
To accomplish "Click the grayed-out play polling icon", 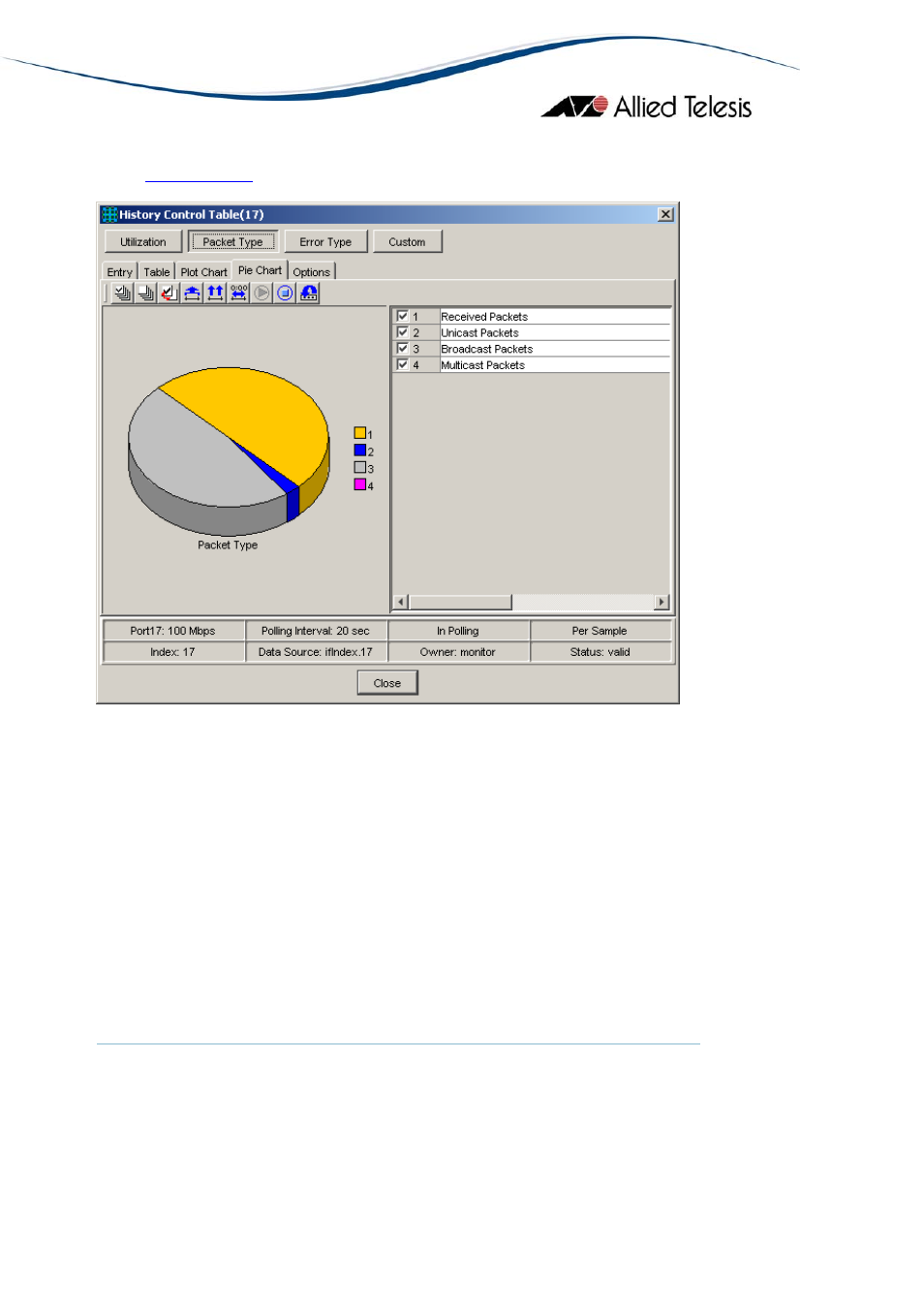I will 262,293.
